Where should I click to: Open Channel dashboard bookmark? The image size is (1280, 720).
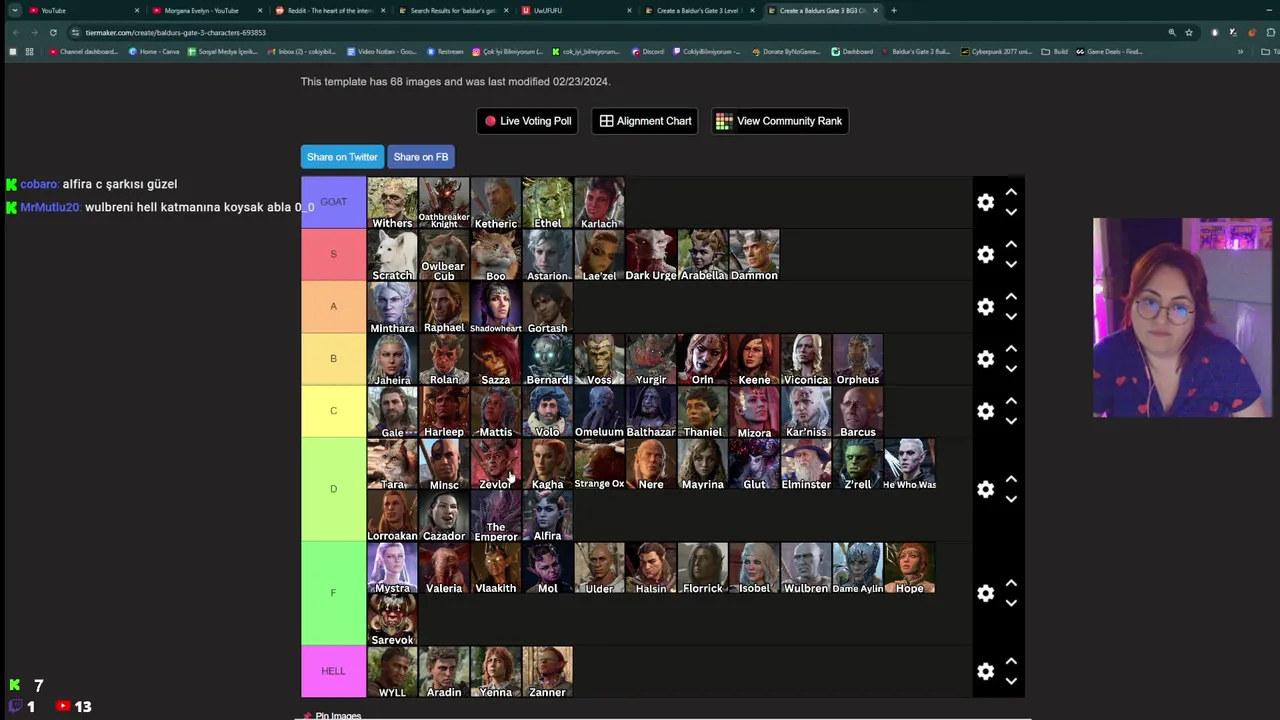point(83,51)
